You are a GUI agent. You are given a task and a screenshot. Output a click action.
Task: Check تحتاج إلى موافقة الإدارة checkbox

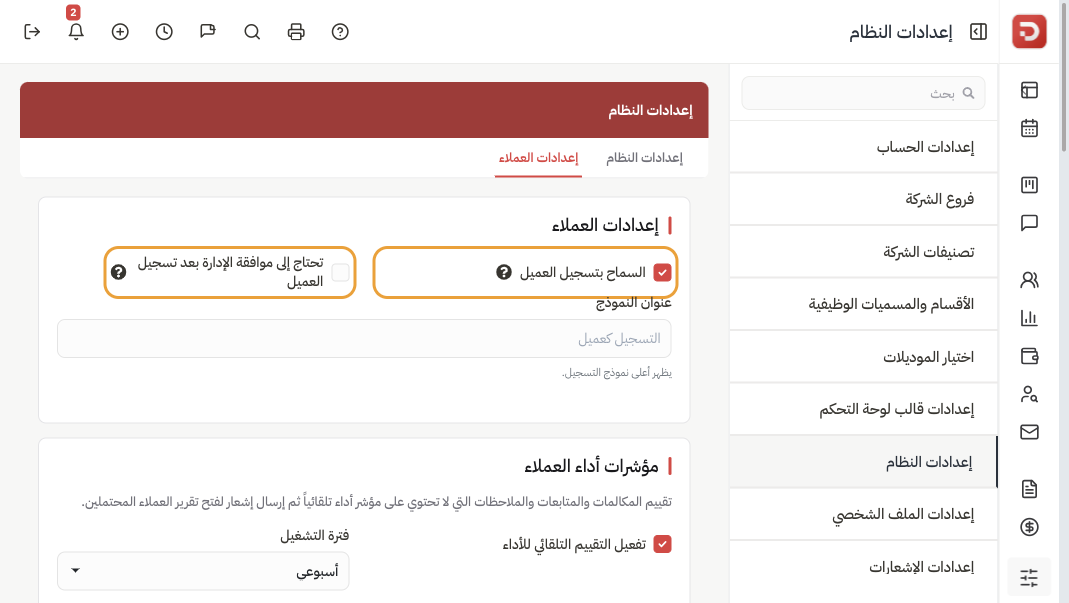point(340,273)
